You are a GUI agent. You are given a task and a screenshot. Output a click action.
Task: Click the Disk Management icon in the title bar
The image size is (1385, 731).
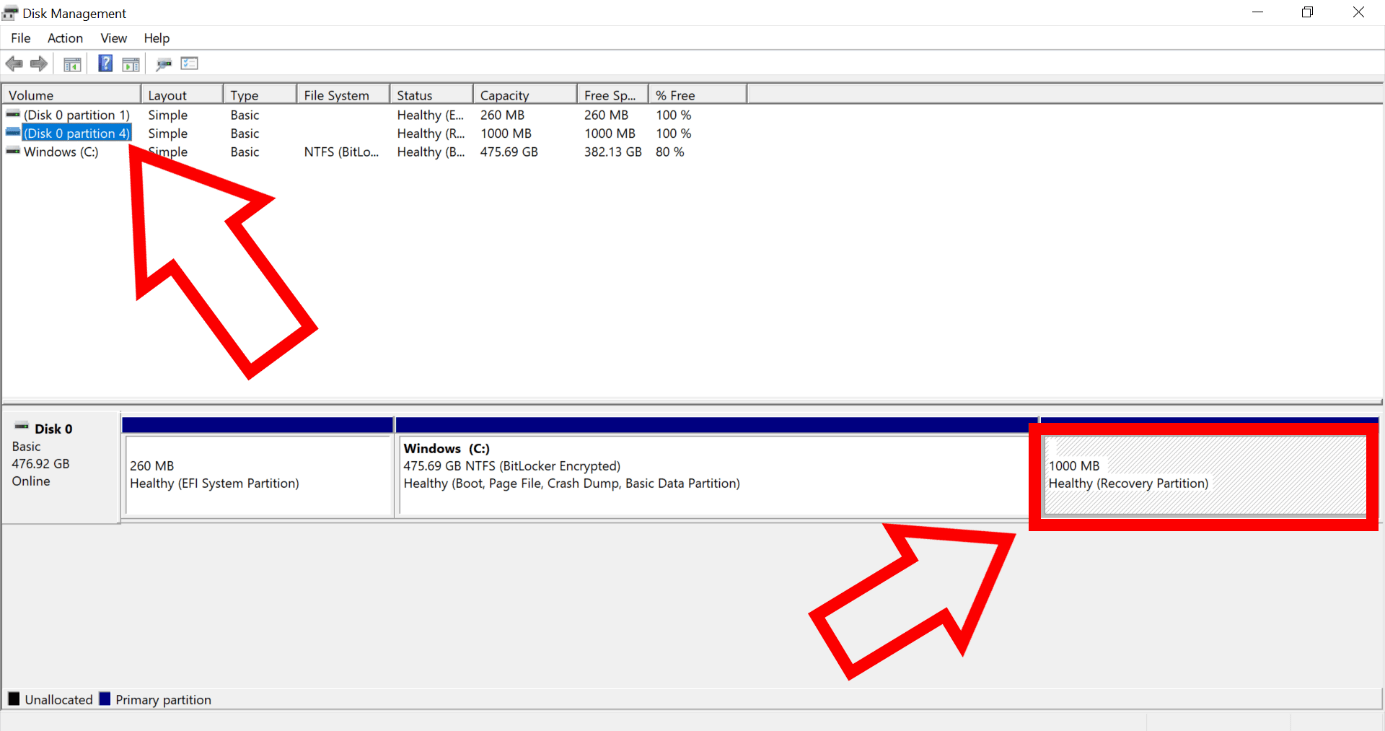pyautogui.click(x=10, y=12)
